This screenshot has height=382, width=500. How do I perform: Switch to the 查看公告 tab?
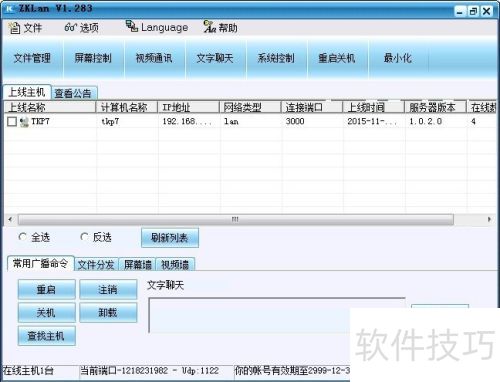[74, 93]
